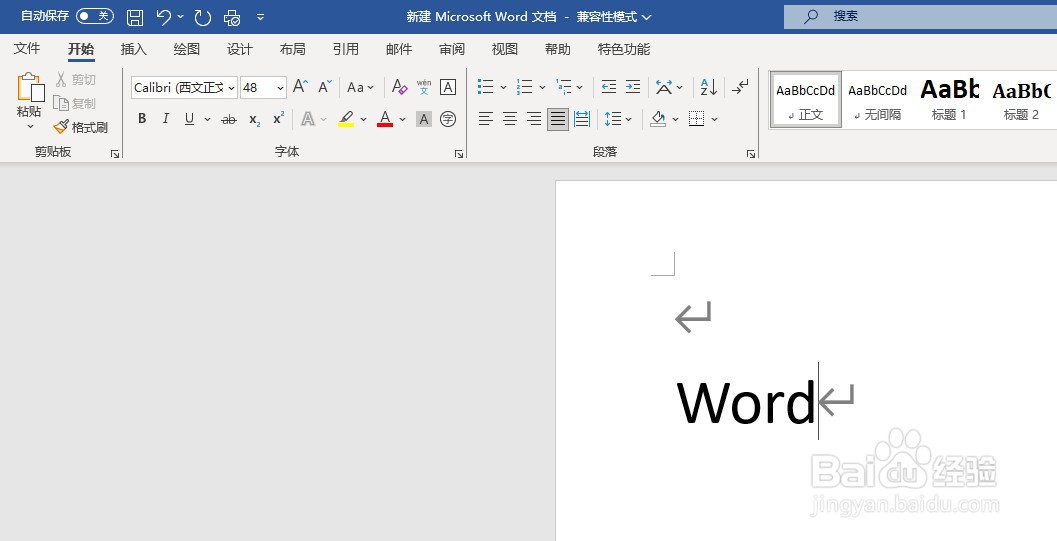Toggle strikethrough formatting

[229, 119]
